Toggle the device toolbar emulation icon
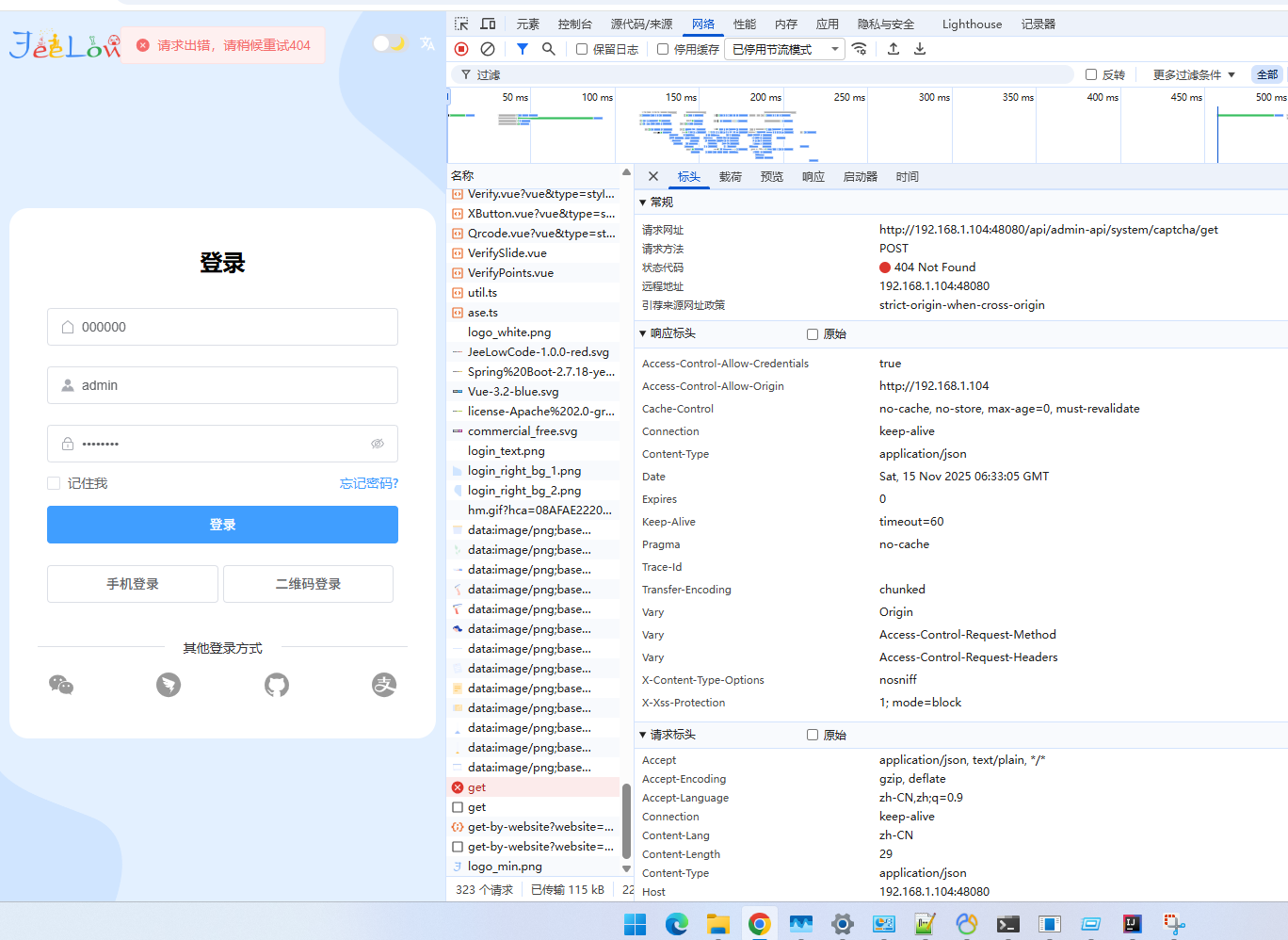The height and width of the screenshot is (940, 1288). pos(486,24)
